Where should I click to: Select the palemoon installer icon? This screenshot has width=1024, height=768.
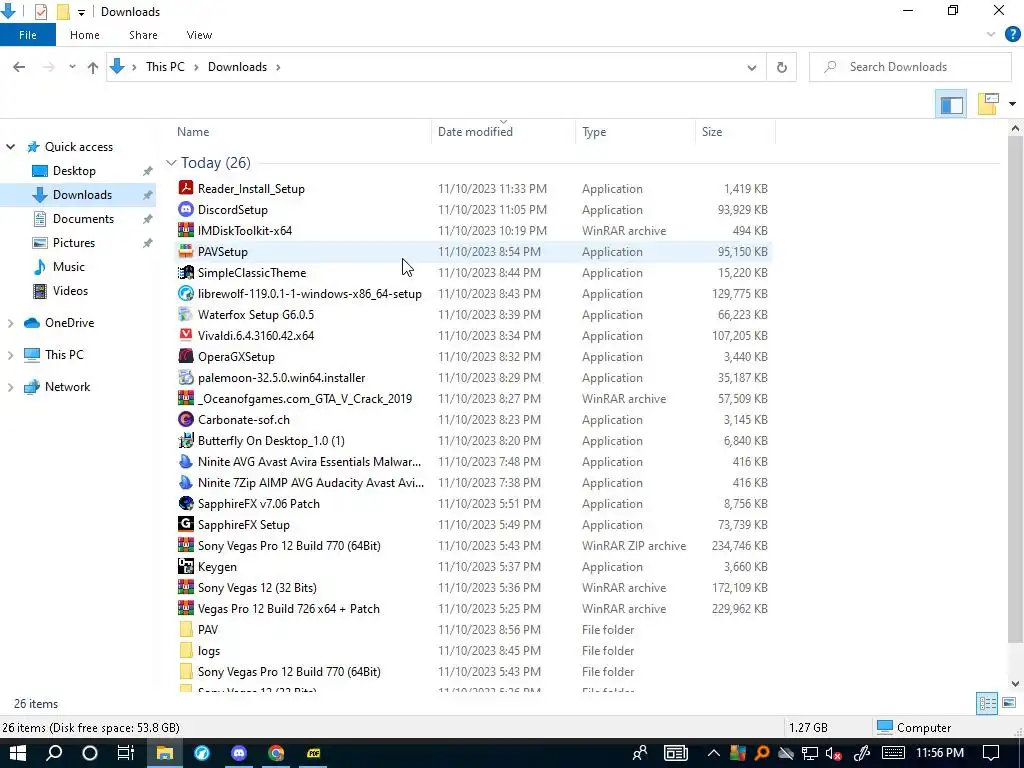pos(186,377)
